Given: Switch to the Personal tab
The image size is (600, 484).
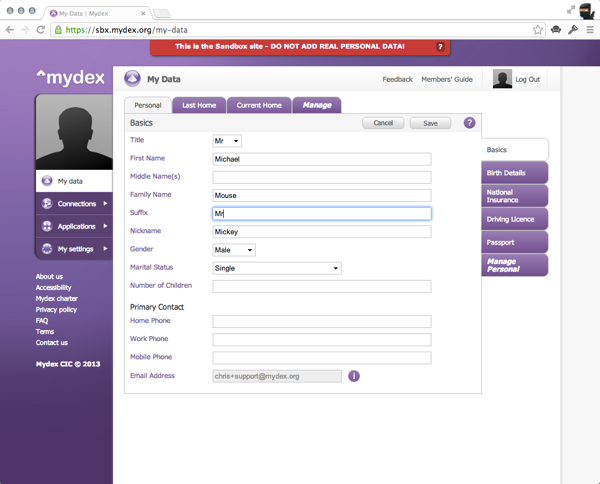Looking at the screenshot, I should point(148,105).
